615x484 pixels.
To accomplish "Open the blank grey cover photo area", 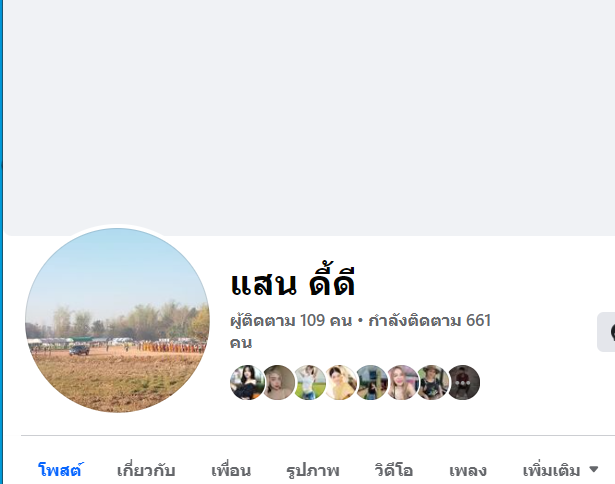I will coord(309,116).
